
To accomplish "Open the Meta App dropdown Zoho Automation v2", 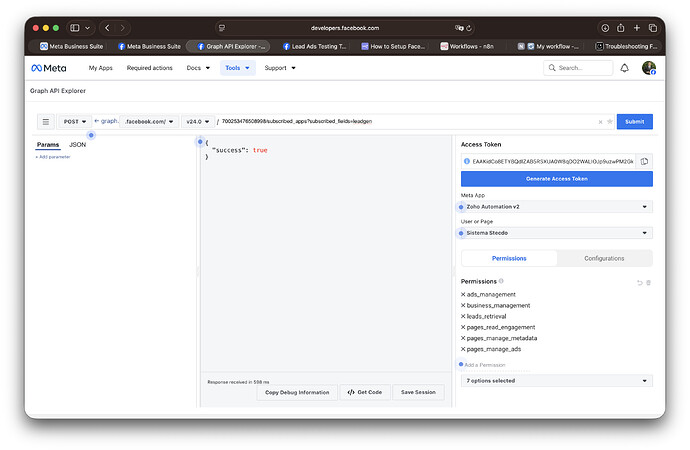I will pyautogui.click(x=556, y=206).
